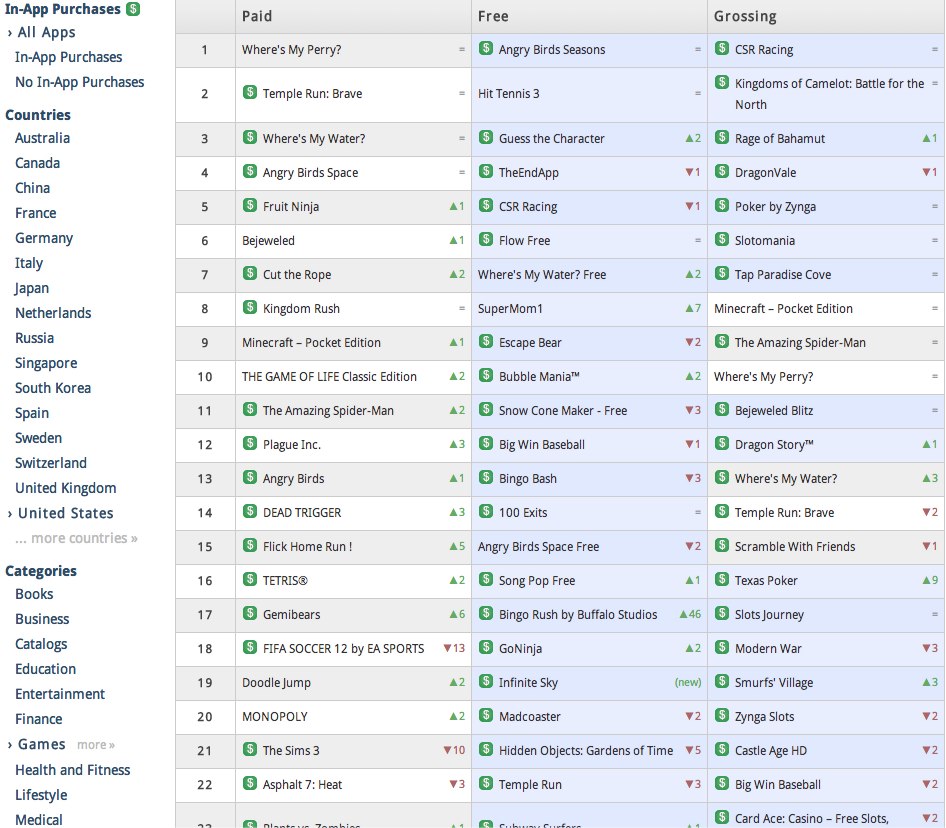Open the Medical category
The image size is (946, 828).
click(x=39, y=820)
